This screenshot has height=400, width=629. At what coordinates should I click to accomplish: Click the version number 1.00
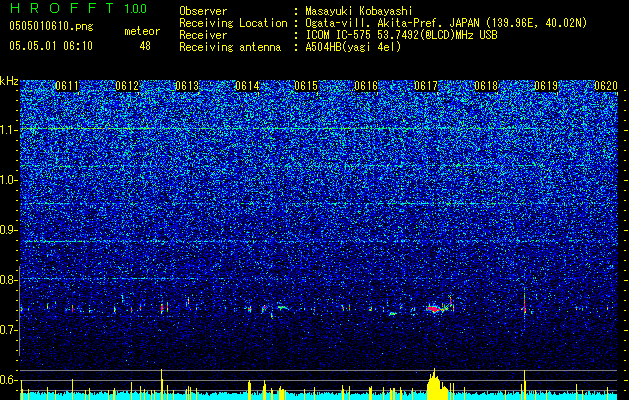135,9
